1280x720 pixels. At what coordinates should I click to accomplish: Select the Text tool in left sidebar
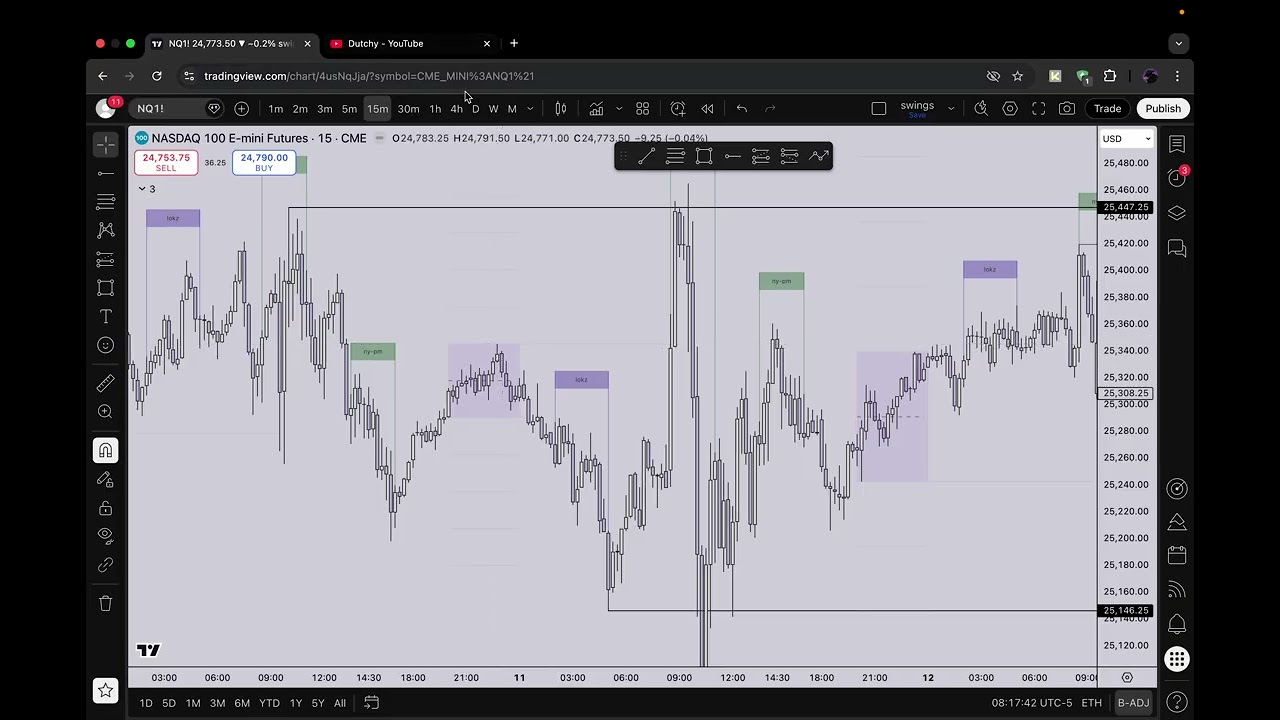[105, 316]
